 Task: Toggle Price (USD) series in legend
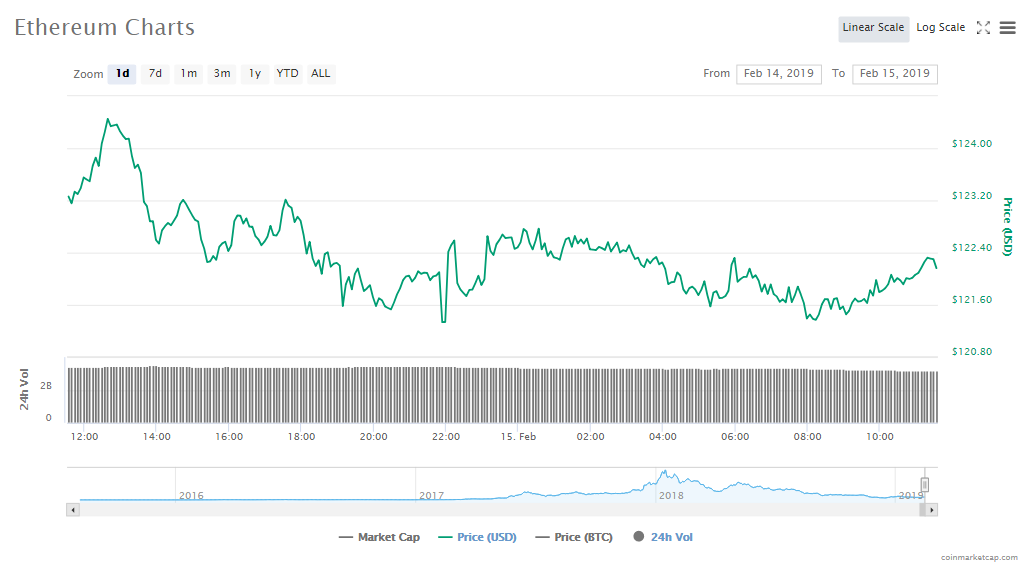[x=477, y=537]
